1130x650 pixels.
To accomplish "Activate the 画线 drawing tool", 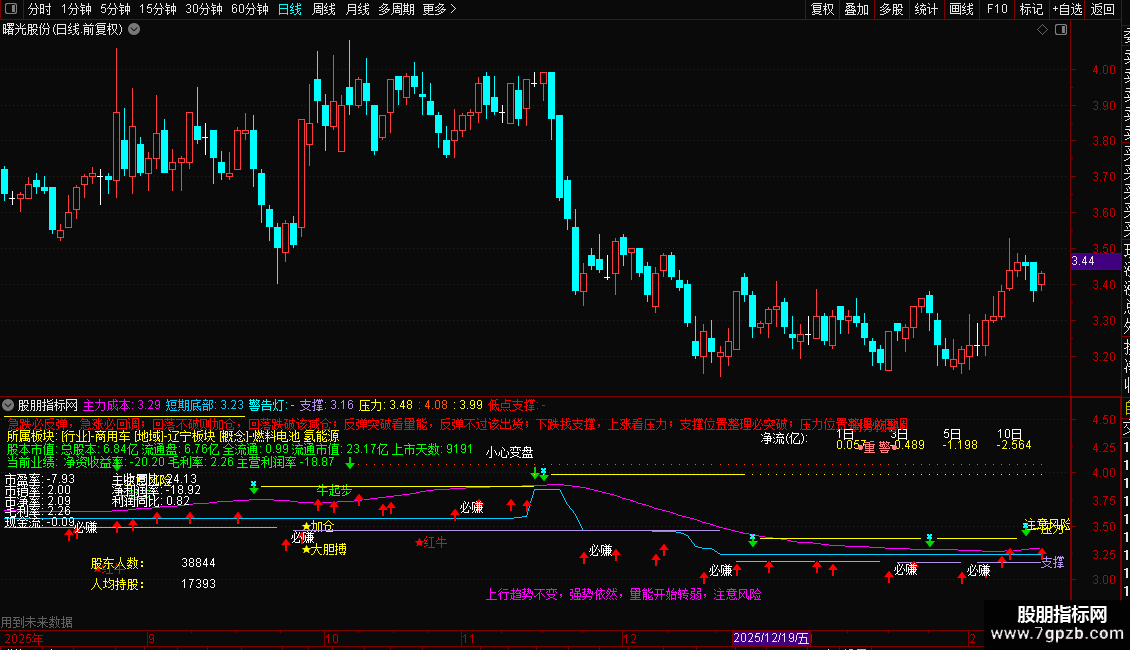I will [961, 9].
